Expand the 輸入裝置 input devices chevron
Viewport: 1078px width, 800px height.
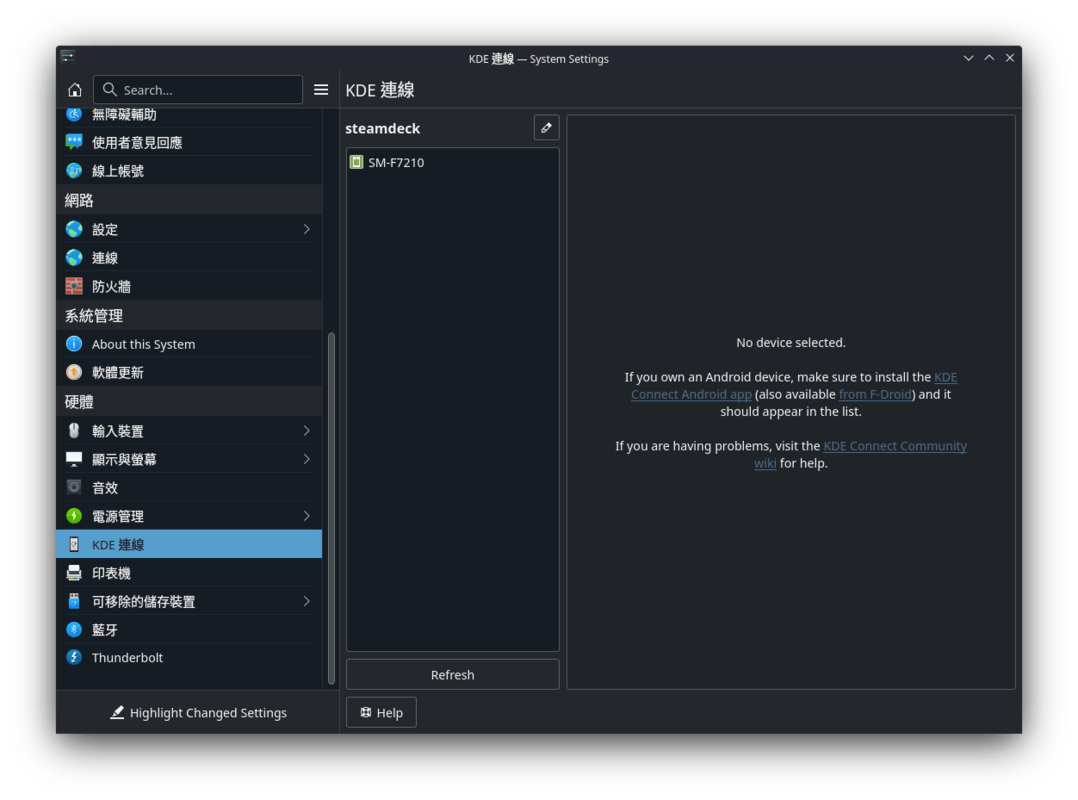[307, 431]
